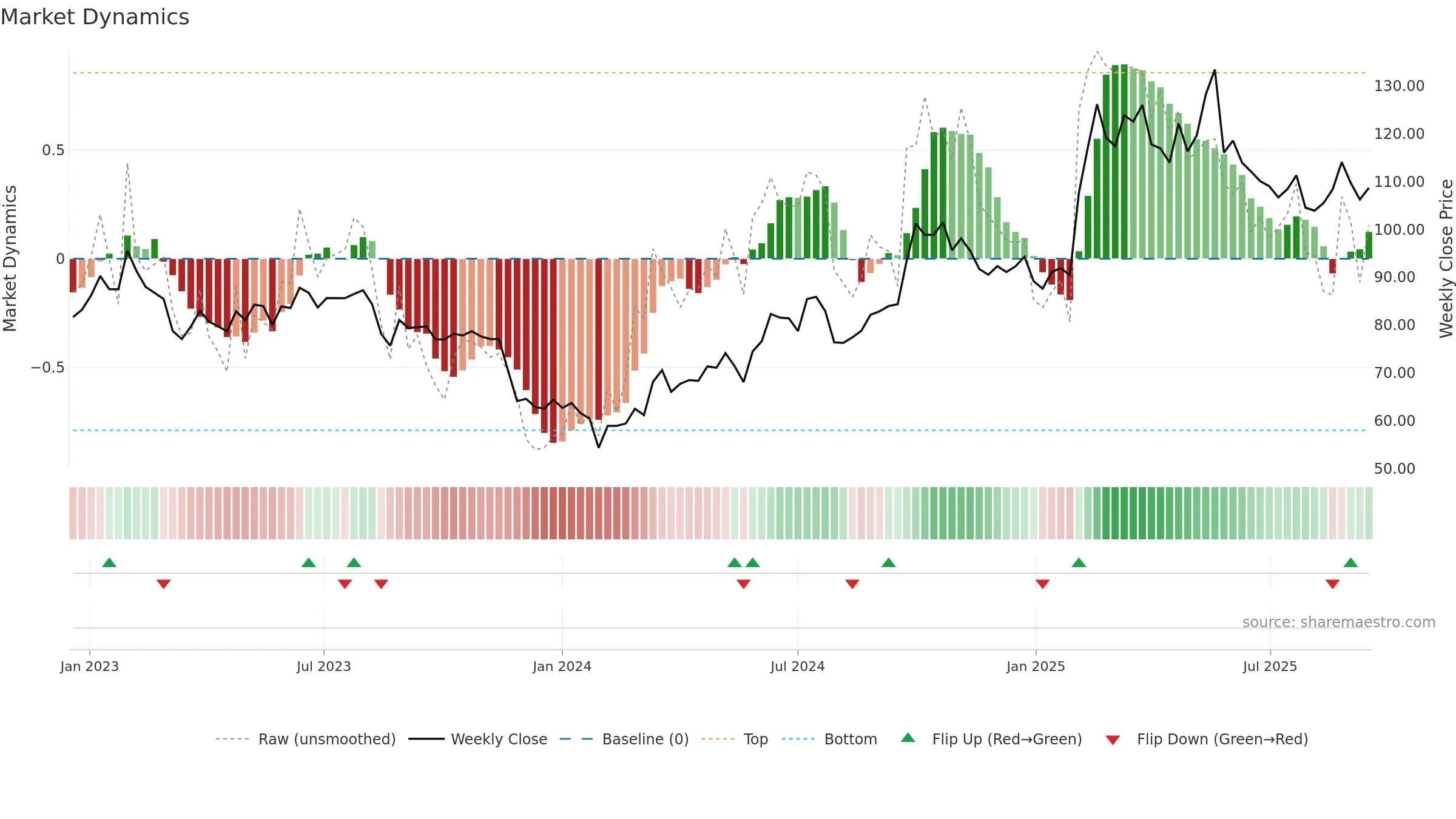
Task: Toggle the Raw (unsmoothed) legend entry
Action: [306, 739]
